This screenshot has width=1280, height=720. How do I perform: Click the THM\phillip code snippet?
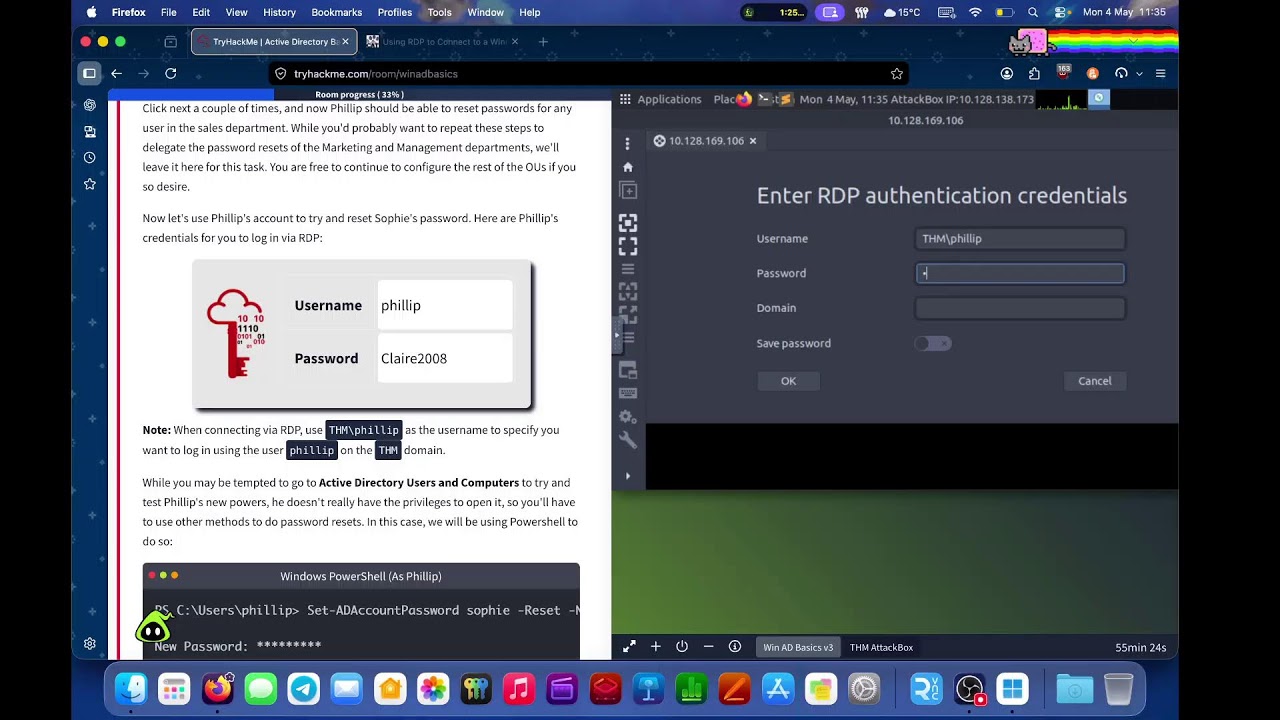pyautogui.click(x=364, y=430)
